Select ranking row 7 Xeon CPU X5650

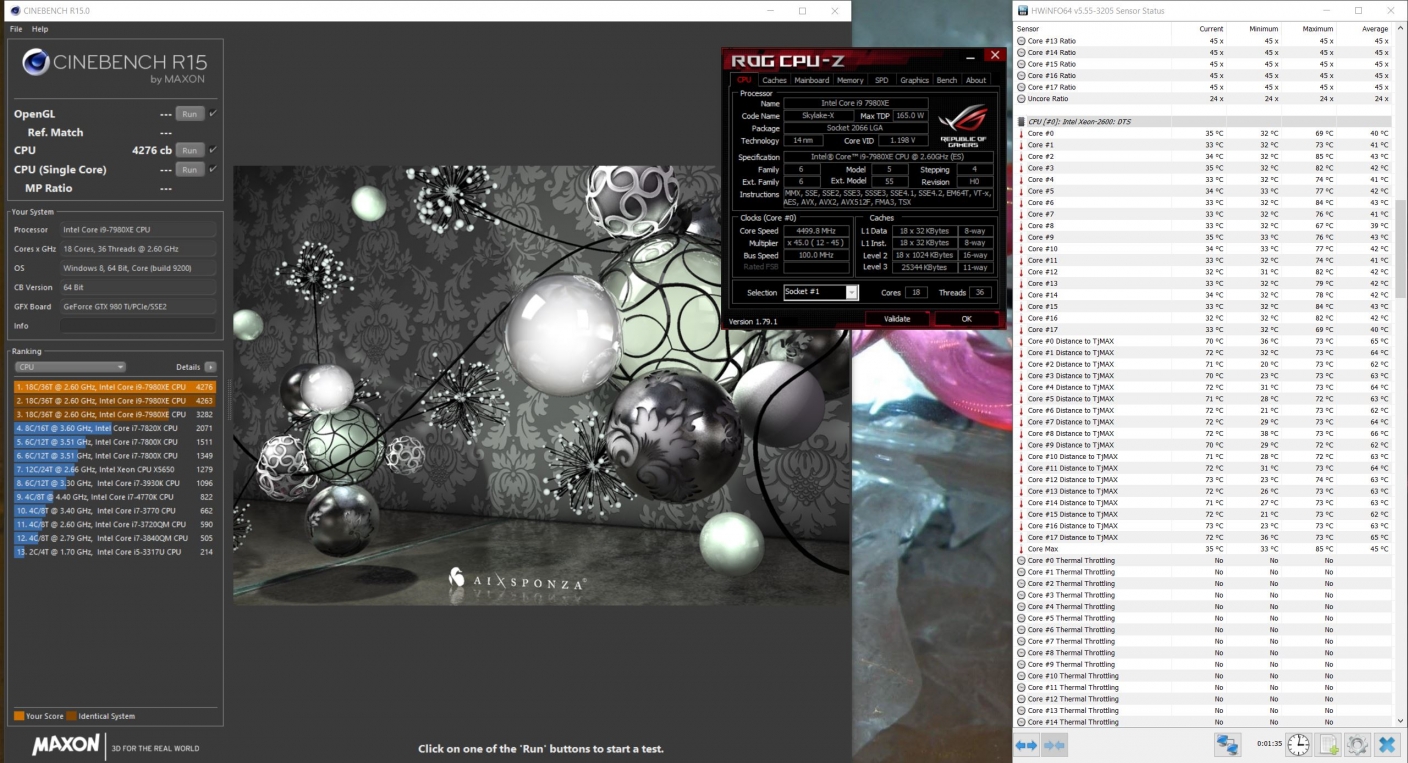click(115, 469)
